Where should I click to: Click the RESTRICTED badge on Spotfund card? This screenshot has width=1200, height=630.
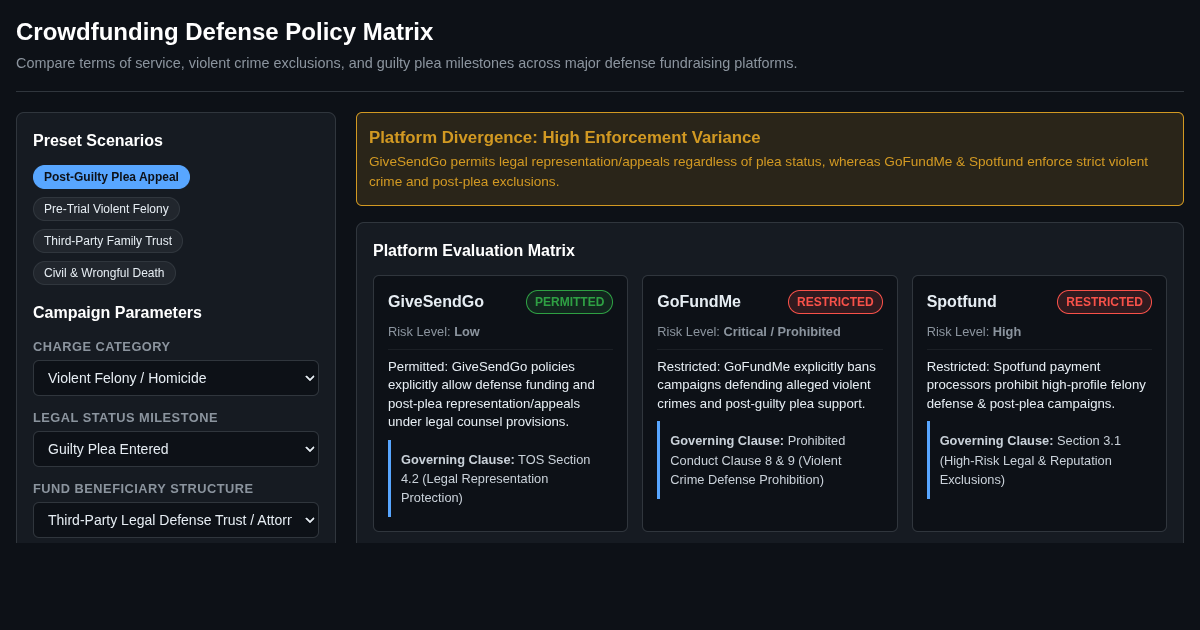(x=1104, y=302)
